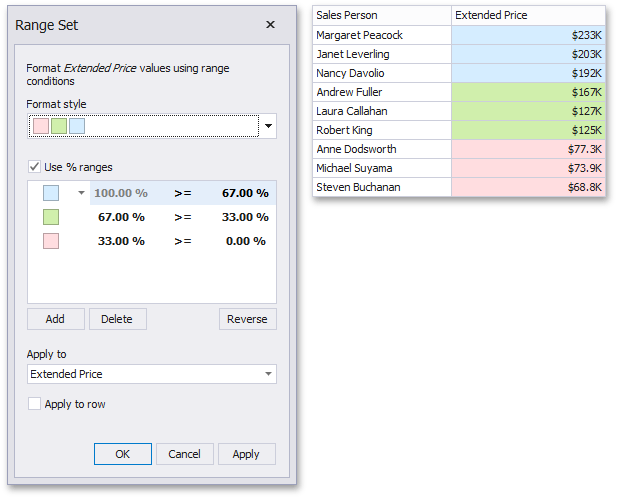Uncheck the Use % ranges checkbox
Image resolution: width=619 pixels, height=500 pixels.
point(36,167)
